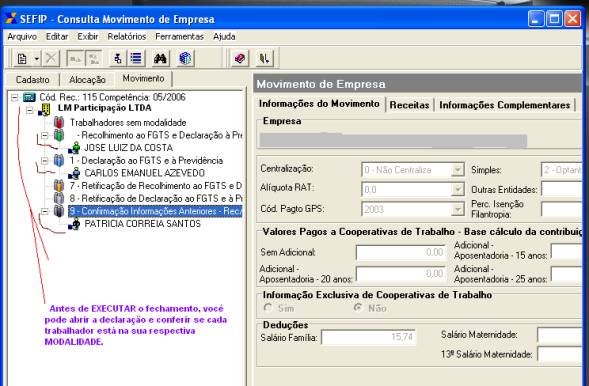The width and height of the screenshot is (589, 386).
Task: Click the building icon of LM Participação LTDA
Action: [45, 109]
